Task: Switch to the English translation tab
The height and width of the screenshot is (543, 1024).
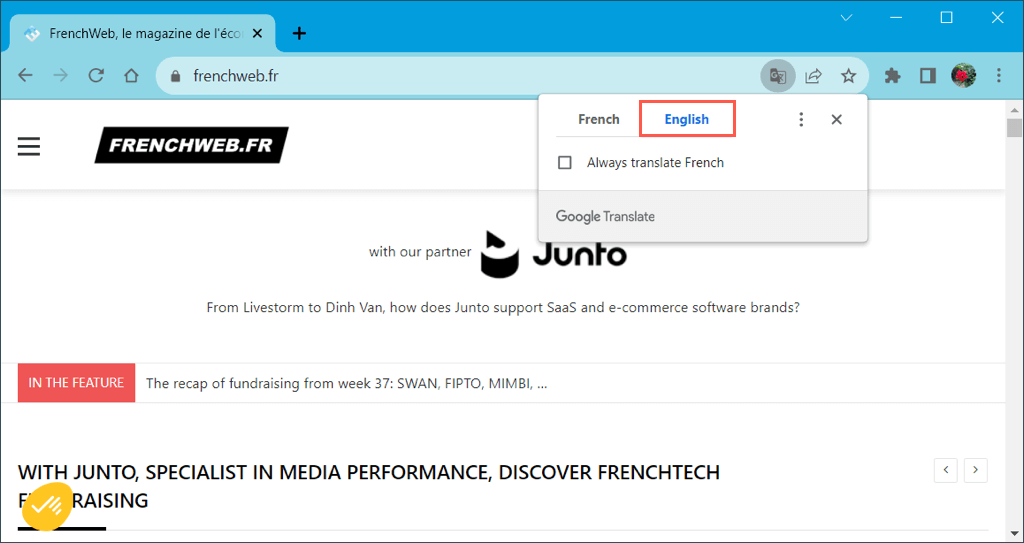Action: [687, 120]
